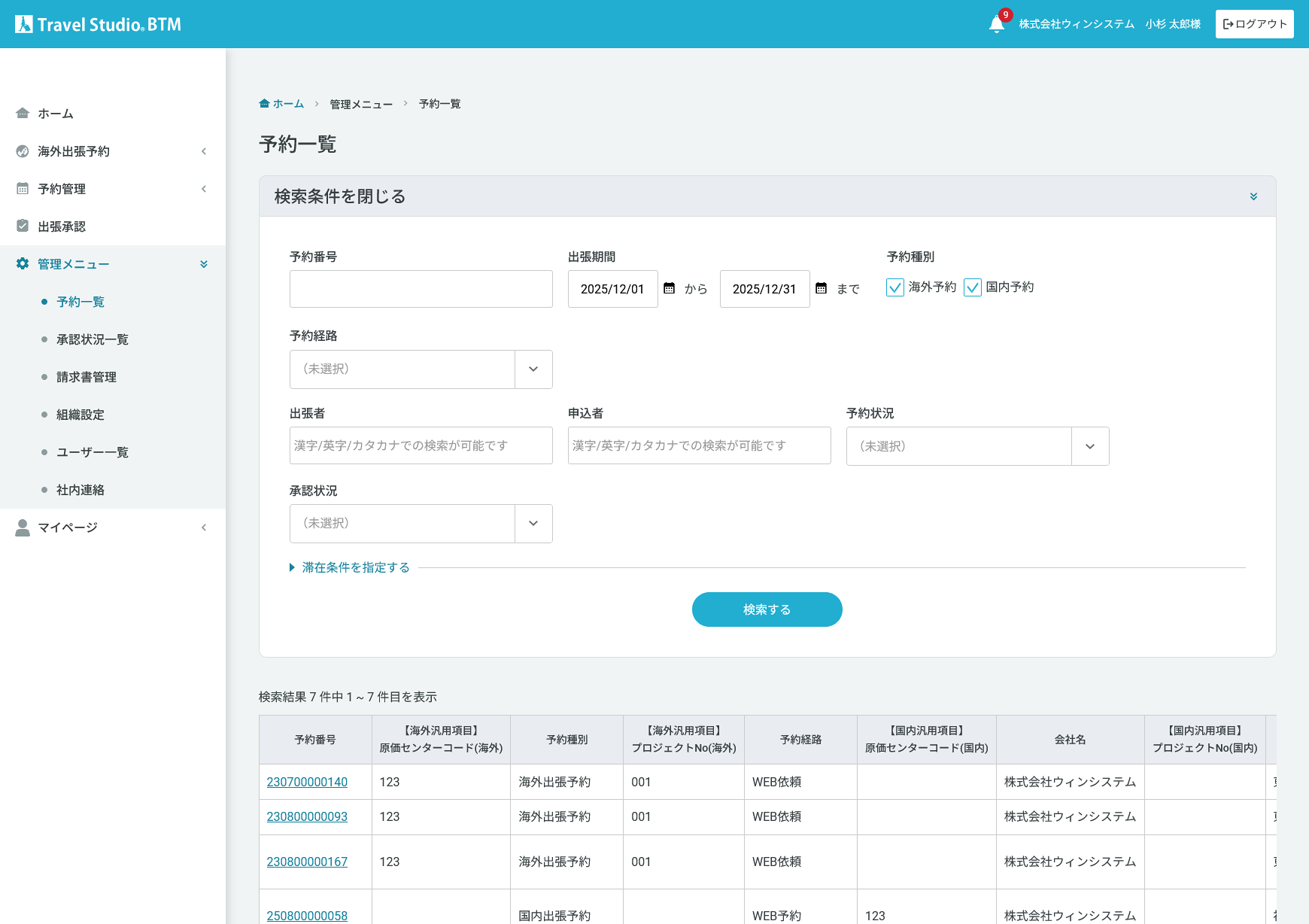Click the globe icon beside 海外出張予約
1309x924 pixels.
23,151
